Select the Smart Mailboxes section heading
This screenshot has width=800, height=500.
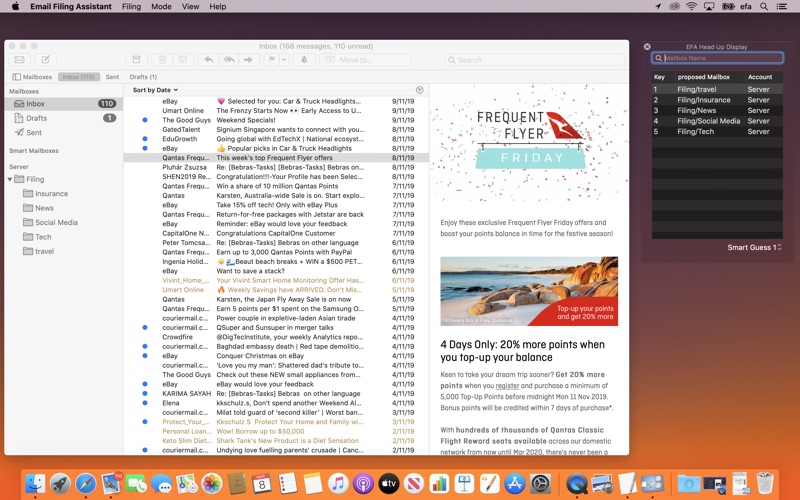tap(34, 151)
